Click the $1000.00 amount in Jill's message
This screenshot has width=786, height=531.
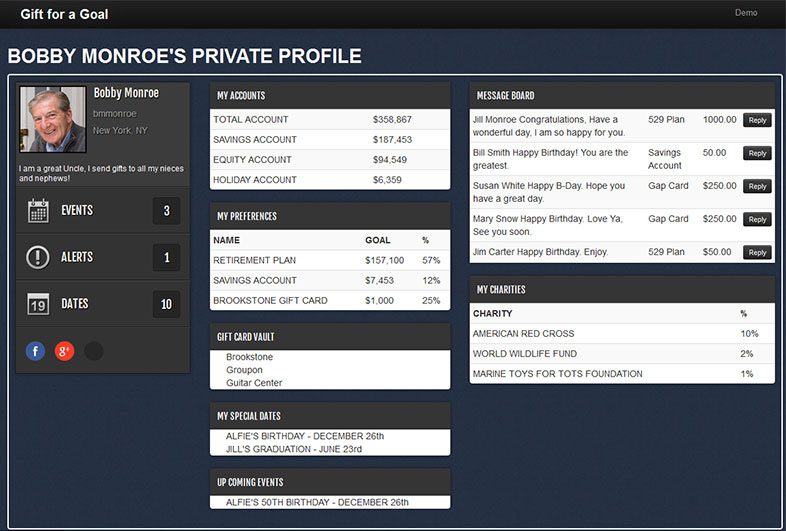coord(719,119)
